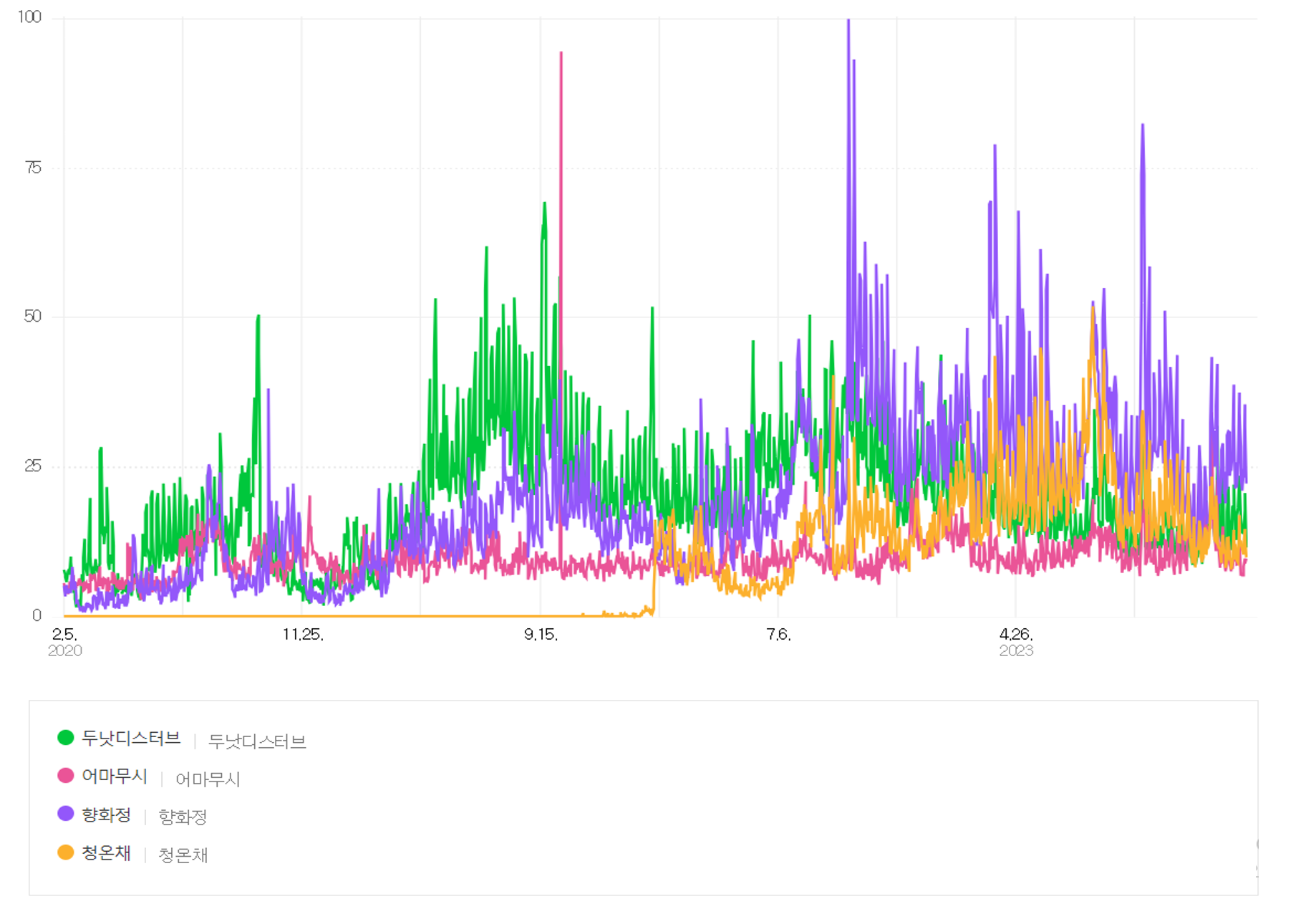Click the 100 label on the y-axis

[30, 17]
